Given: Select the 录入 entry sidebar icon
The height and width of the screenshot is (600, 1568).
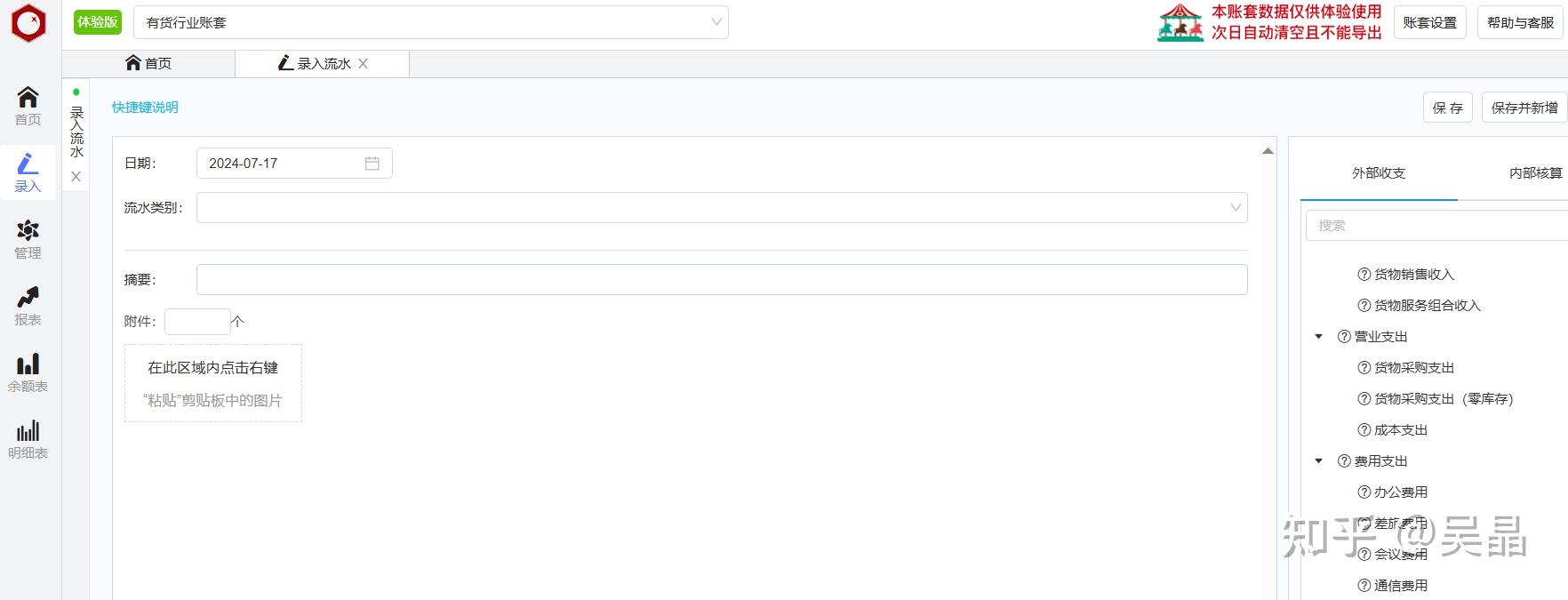Looking at the screenshot, I should pos(28,172).
